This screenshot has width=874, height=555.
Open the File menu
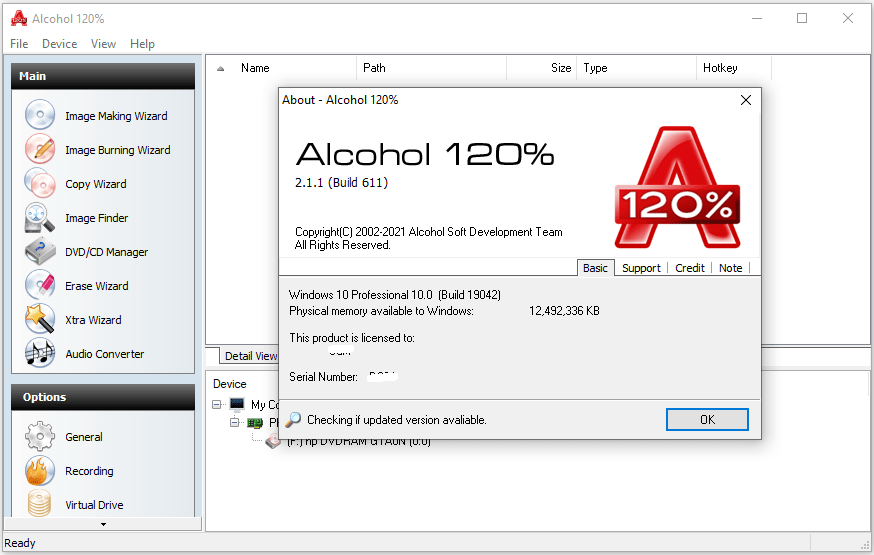tap(19, 44)
